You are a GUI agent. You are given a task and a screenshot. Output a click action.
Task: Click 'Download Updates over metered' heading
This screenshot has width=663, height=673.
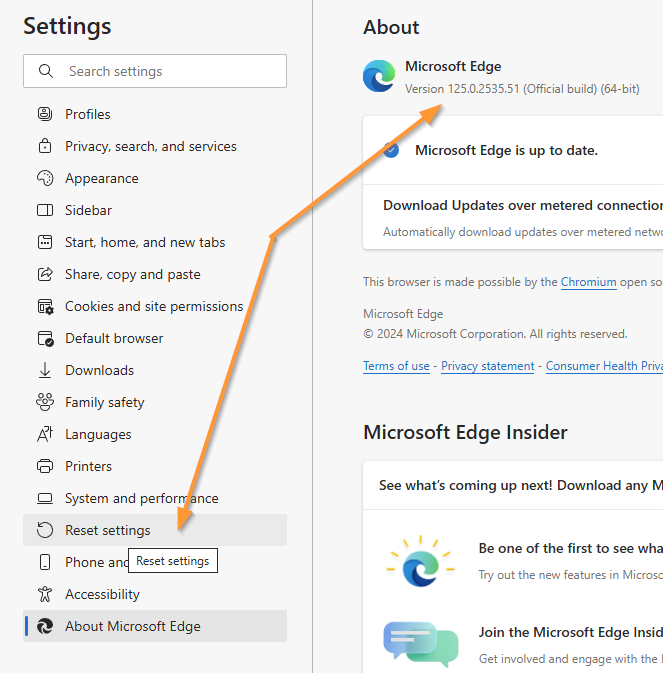click(523, 205)
